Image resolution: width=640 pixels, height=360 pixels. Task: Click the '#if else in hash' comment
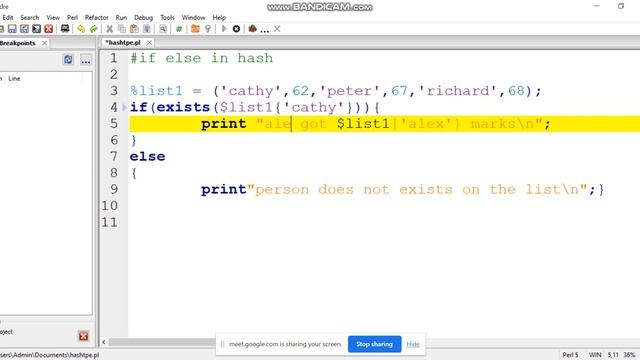click(x=202, y=58)
